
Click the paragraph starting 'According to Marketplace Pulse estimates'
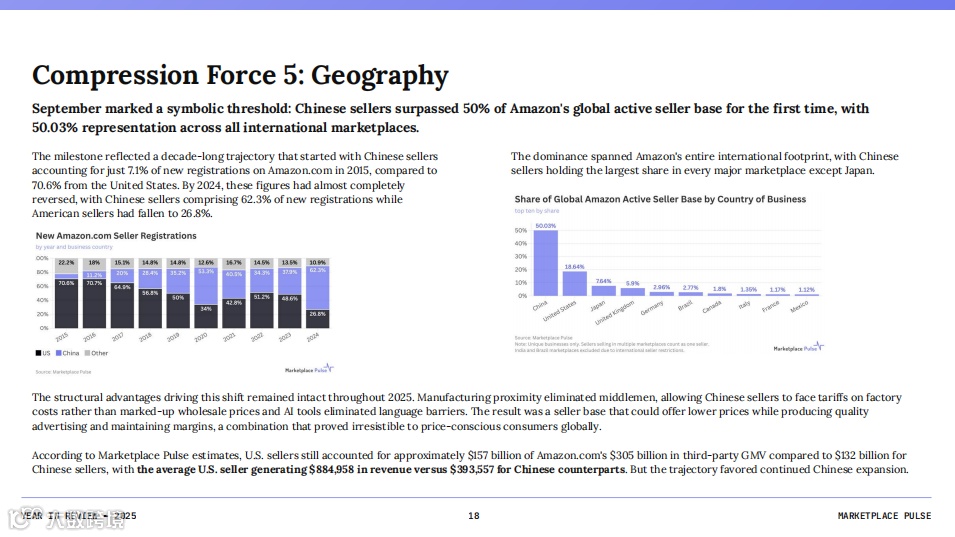pos(470,462)
